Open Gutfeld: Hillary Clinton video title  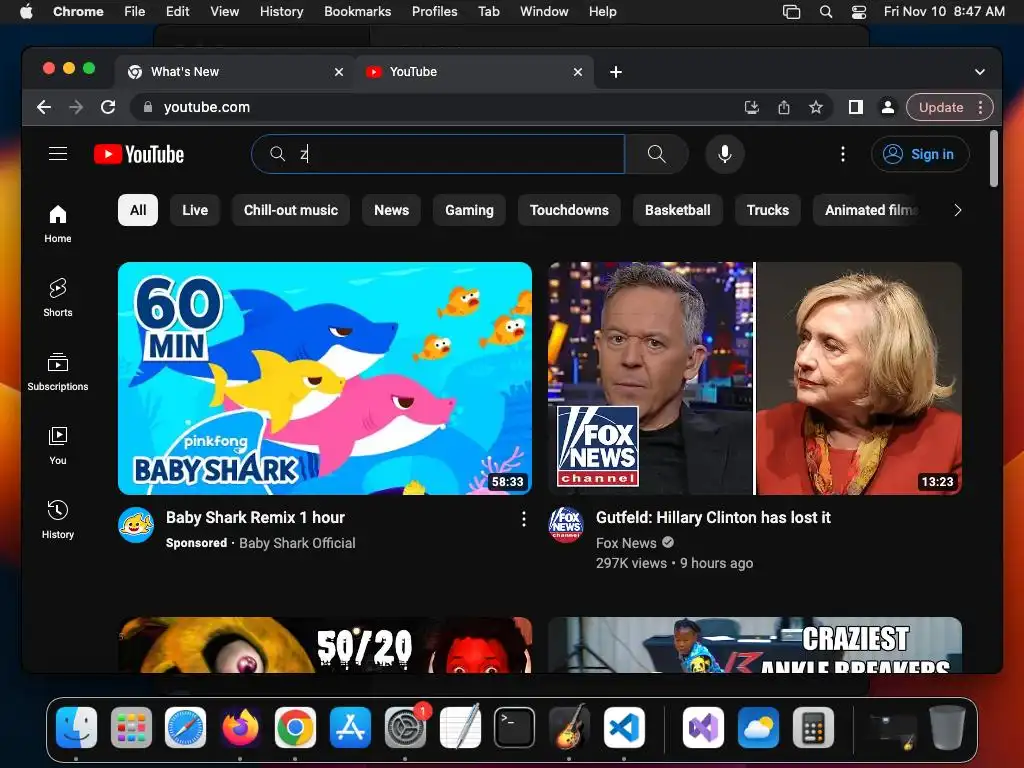coord(713,518)
